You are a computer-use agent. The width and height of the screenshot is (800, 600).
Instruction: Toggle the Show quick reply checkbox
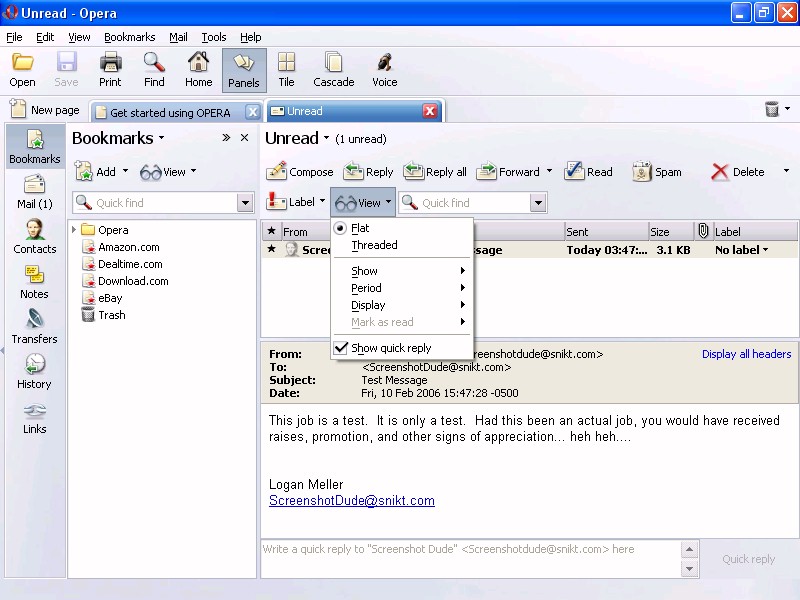(341, 348)
